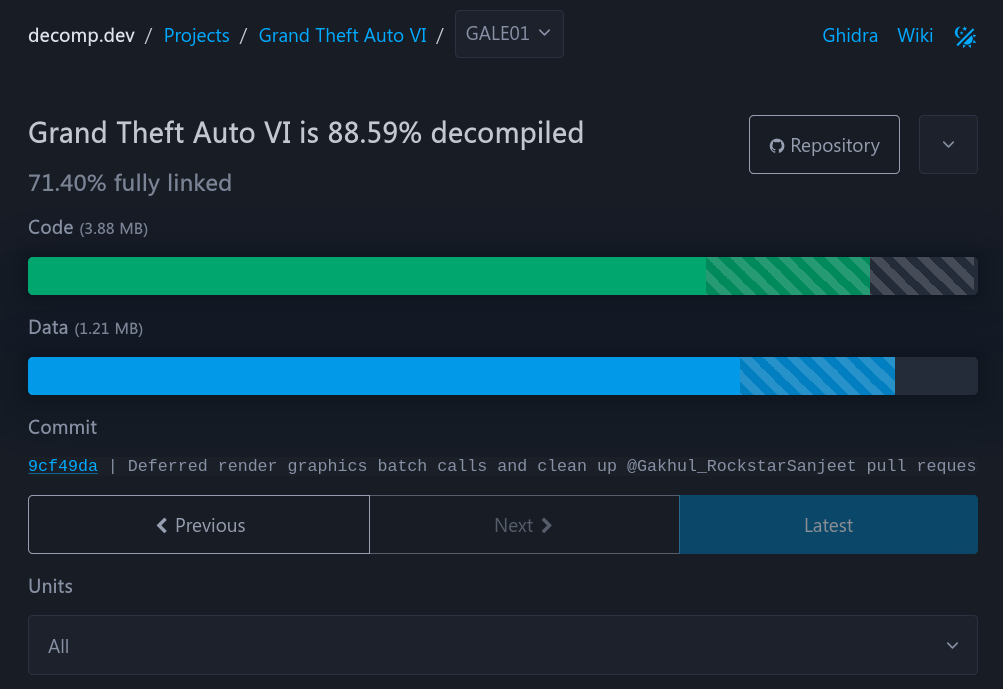This screenshot has width=1003, height=689.
Task: Click the solid green Code progress bar
Action: pyautogui.click(x=367, y=276)
